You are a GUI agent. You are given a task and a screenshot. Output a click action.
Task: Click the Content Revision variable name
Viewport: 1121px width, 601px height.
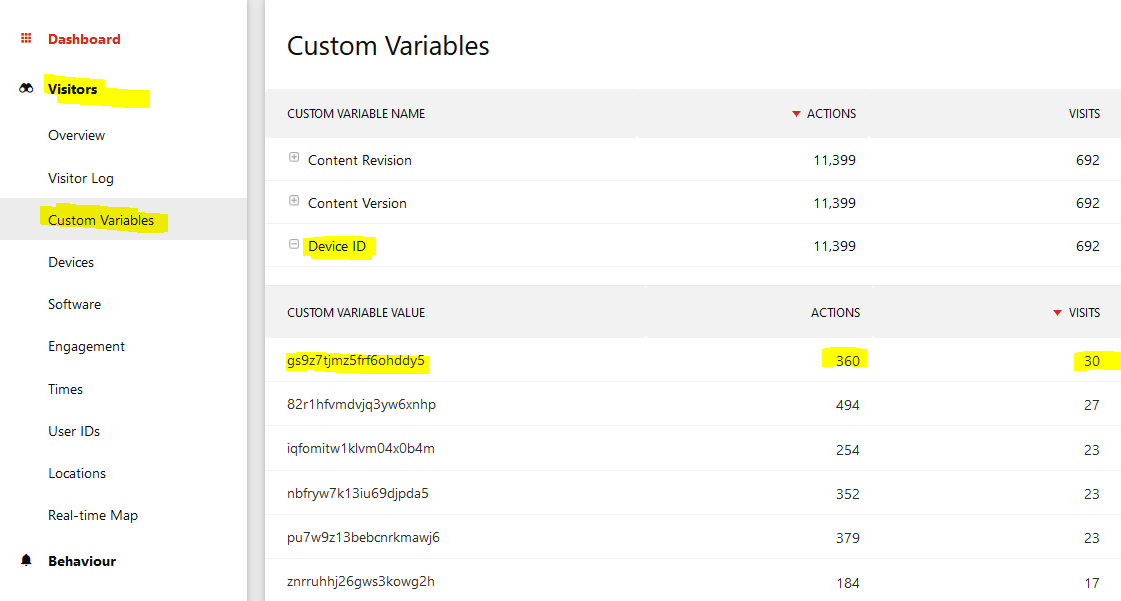[360, 161]
